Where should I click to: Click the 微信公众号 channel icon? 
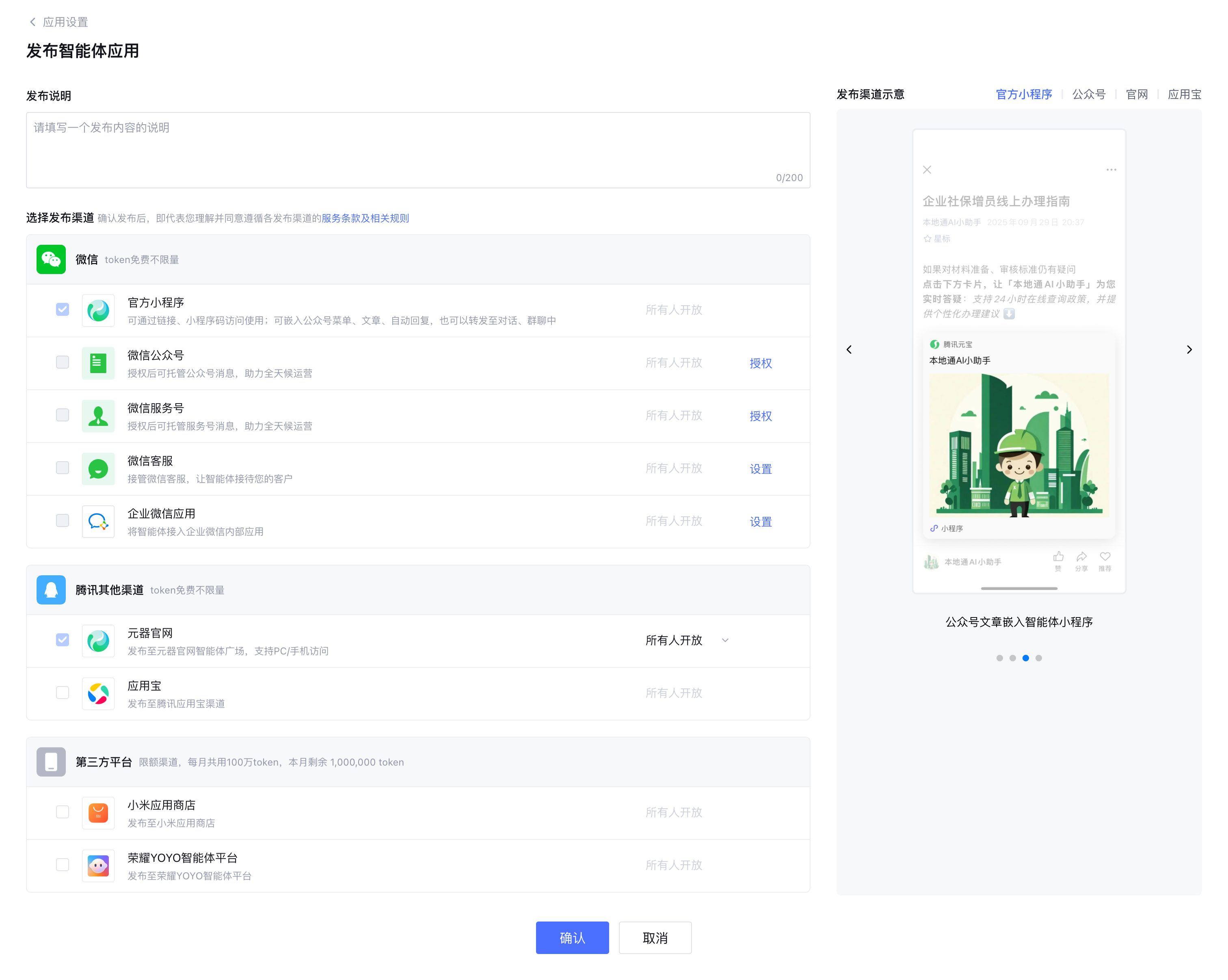tap(98, 363)
